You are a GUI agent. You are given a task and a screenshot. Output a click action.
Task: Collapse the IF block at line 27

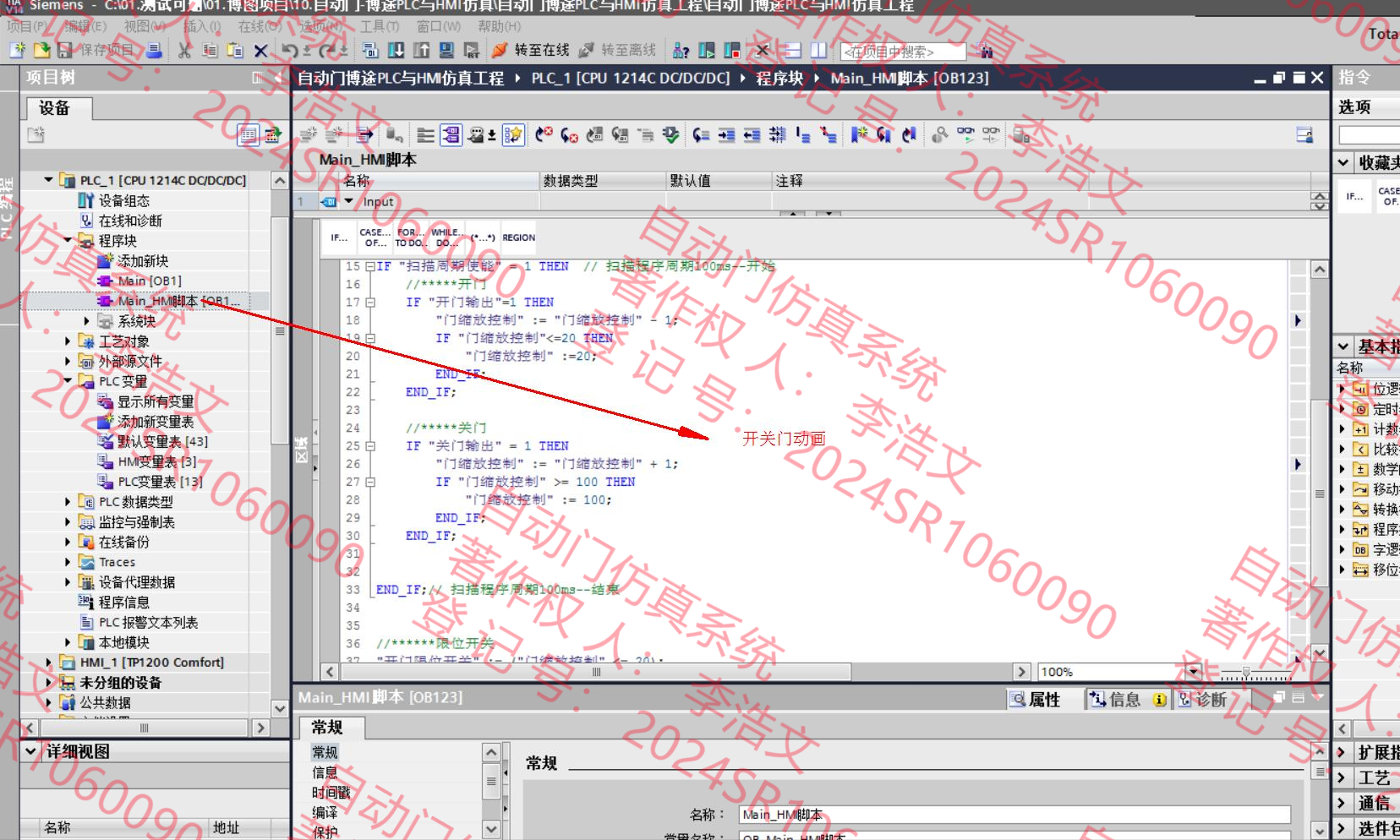pyautogui.click(x=370, y=482)
